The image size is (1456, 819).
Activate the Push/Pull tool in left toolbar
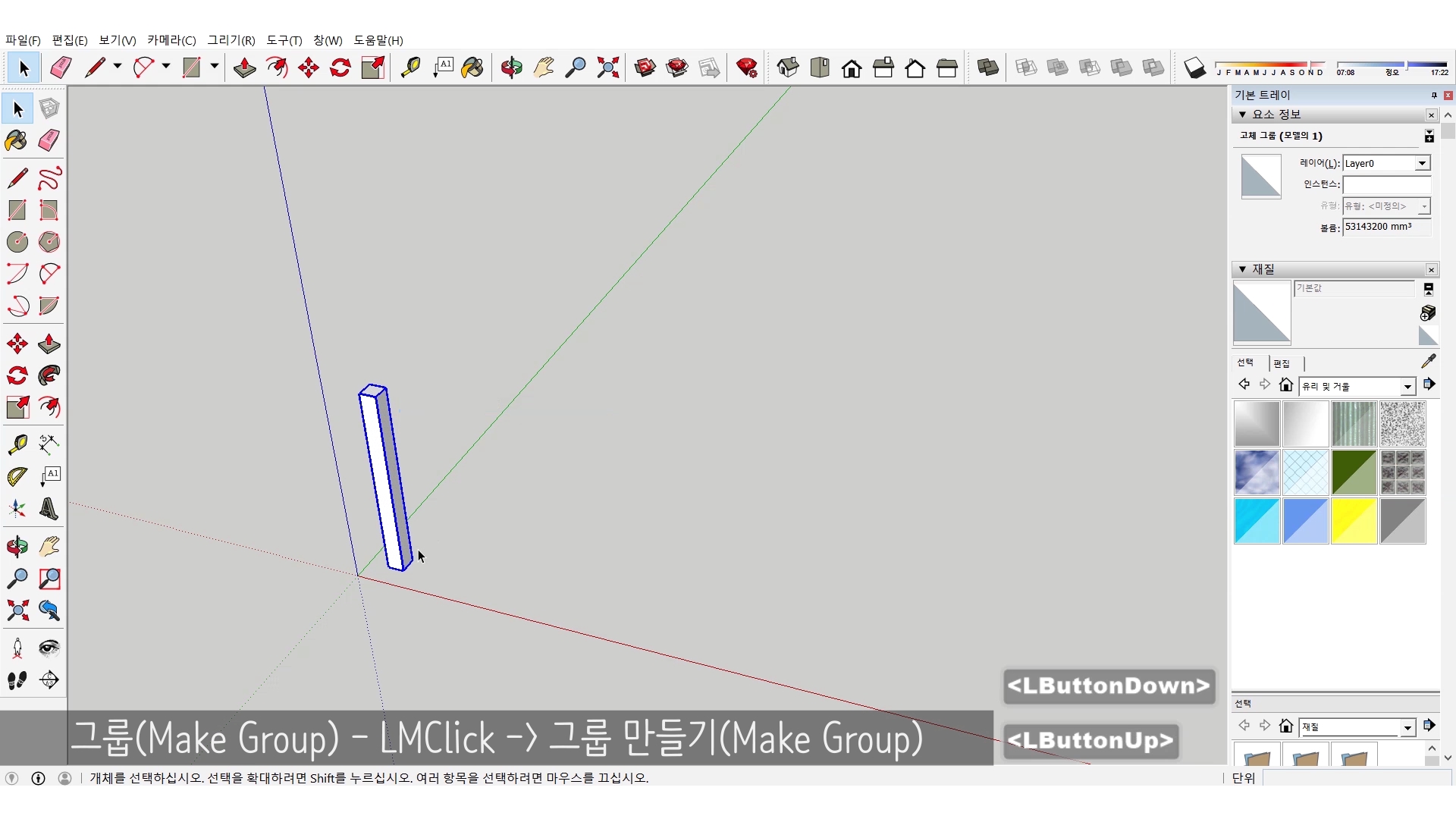click(49, 344)
